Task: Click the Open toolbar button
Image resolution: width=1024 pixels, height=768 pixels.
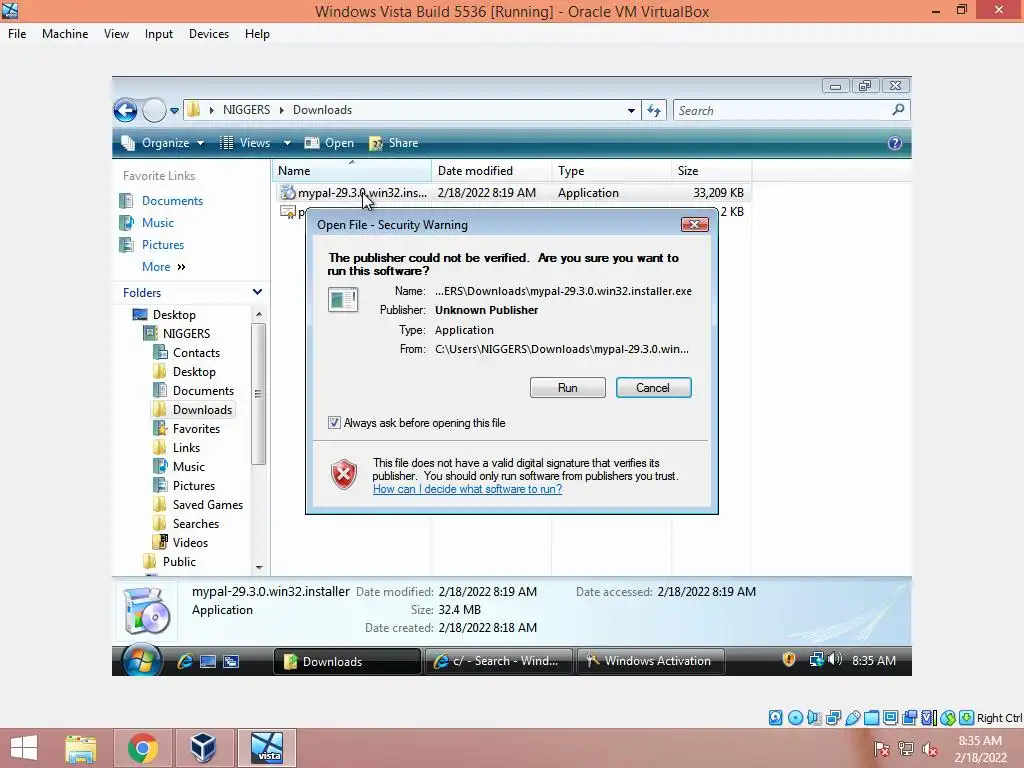Action: coord(330,143)
